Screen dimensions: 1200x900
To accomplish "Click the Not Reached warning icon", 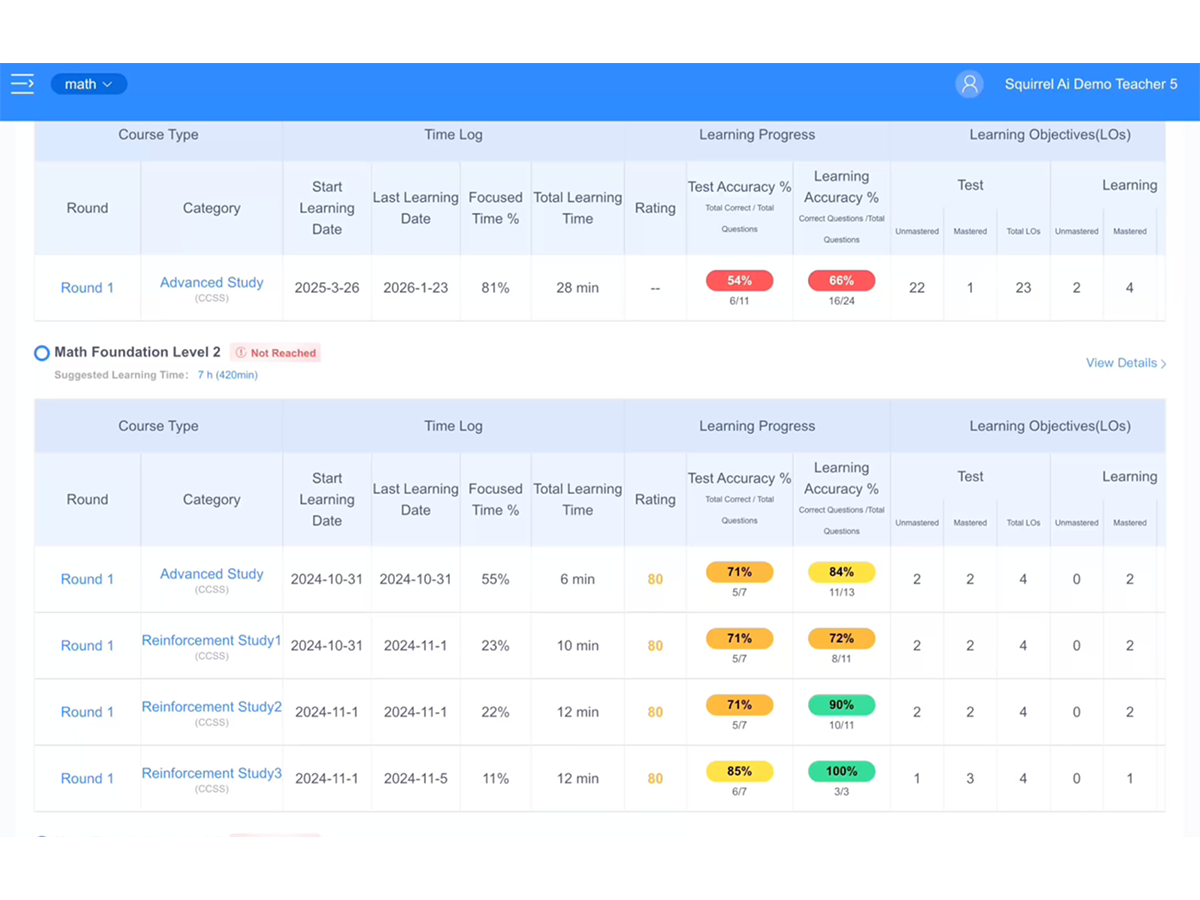I will point(240,353).
